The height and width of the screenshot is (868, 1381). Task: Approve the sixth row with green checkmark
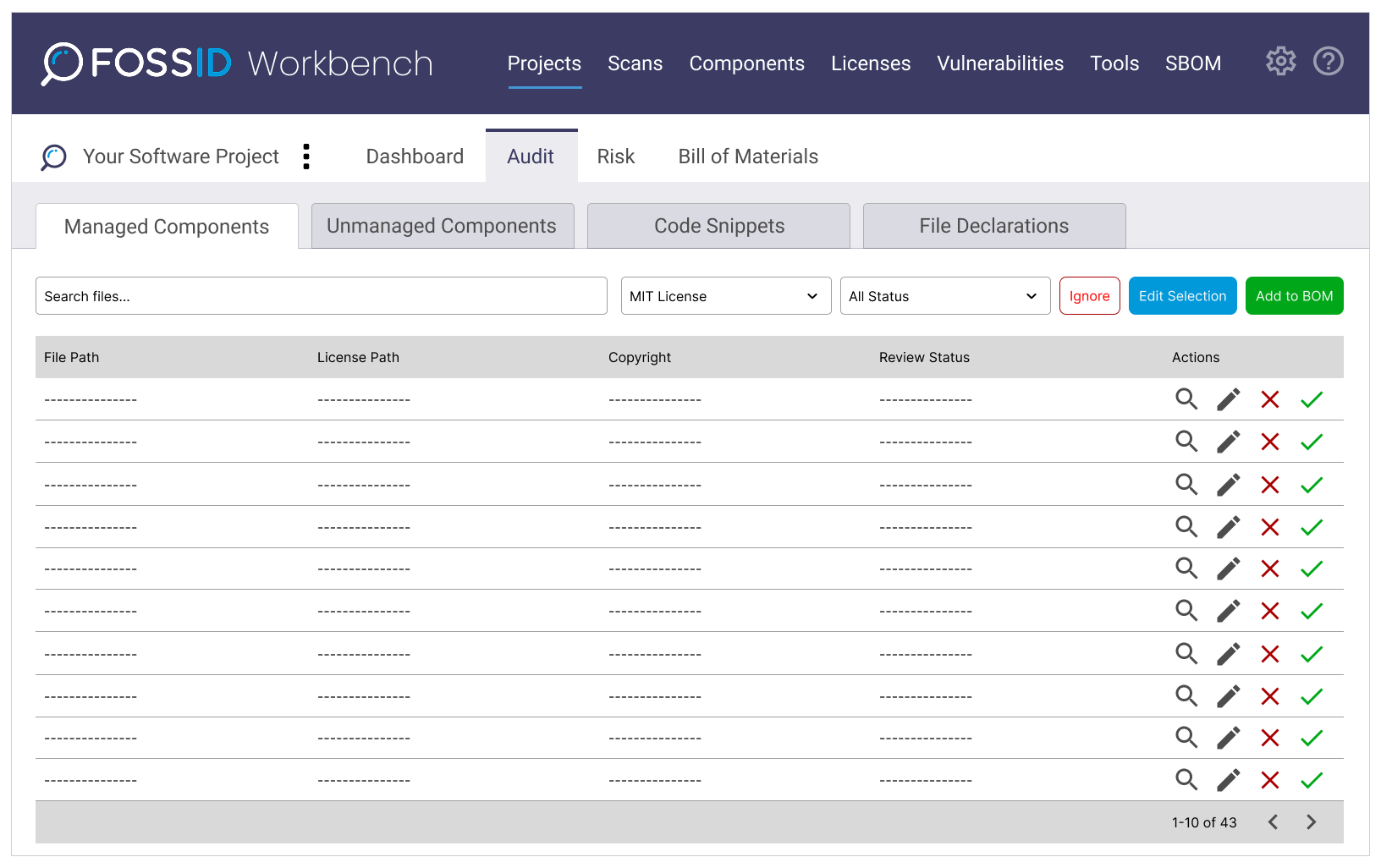point(1312,611)
